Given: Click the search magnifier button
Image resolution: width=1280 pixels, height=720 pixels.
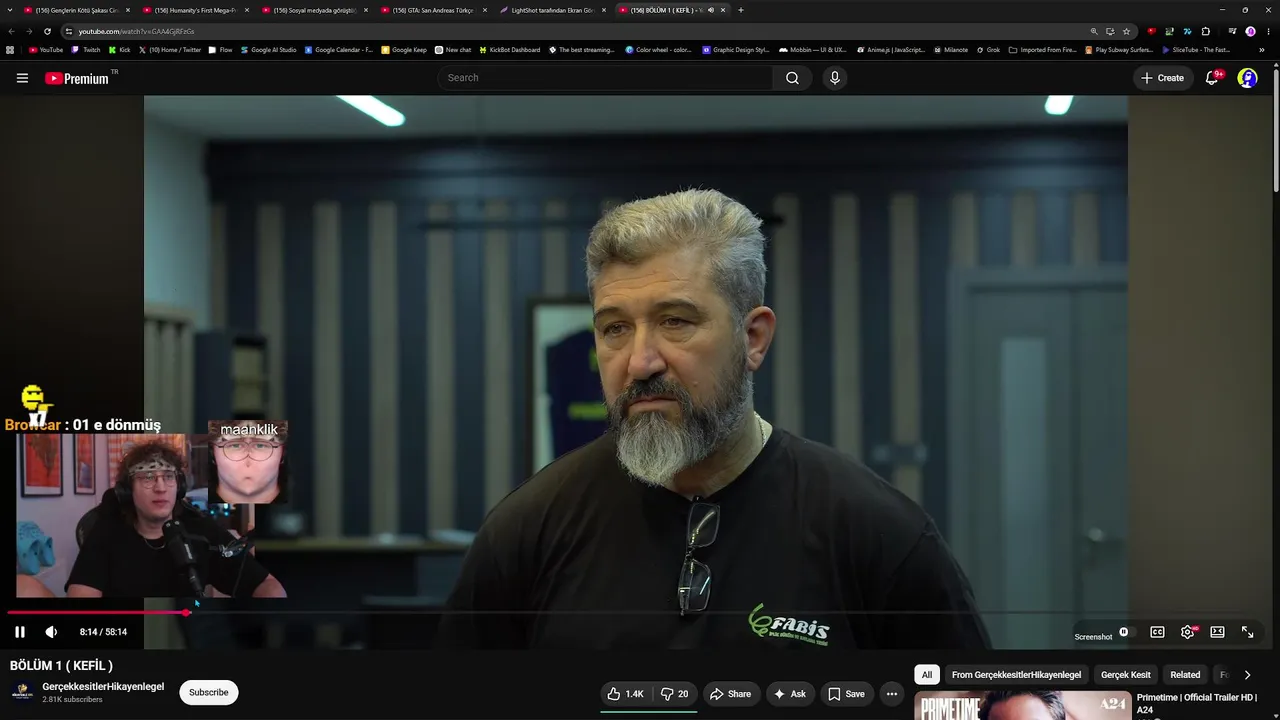Looking at the screenshot, I should (x=792, y=78).
